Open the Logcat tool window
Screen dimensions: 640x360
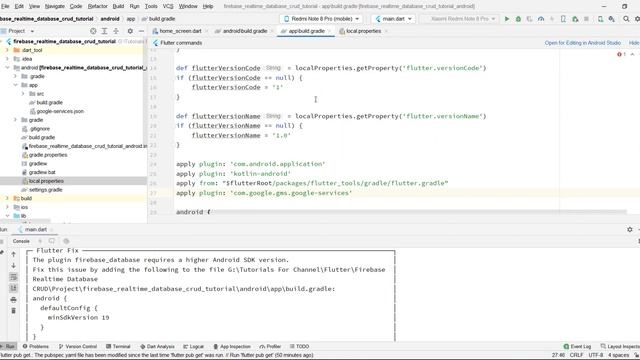(193, 347)
